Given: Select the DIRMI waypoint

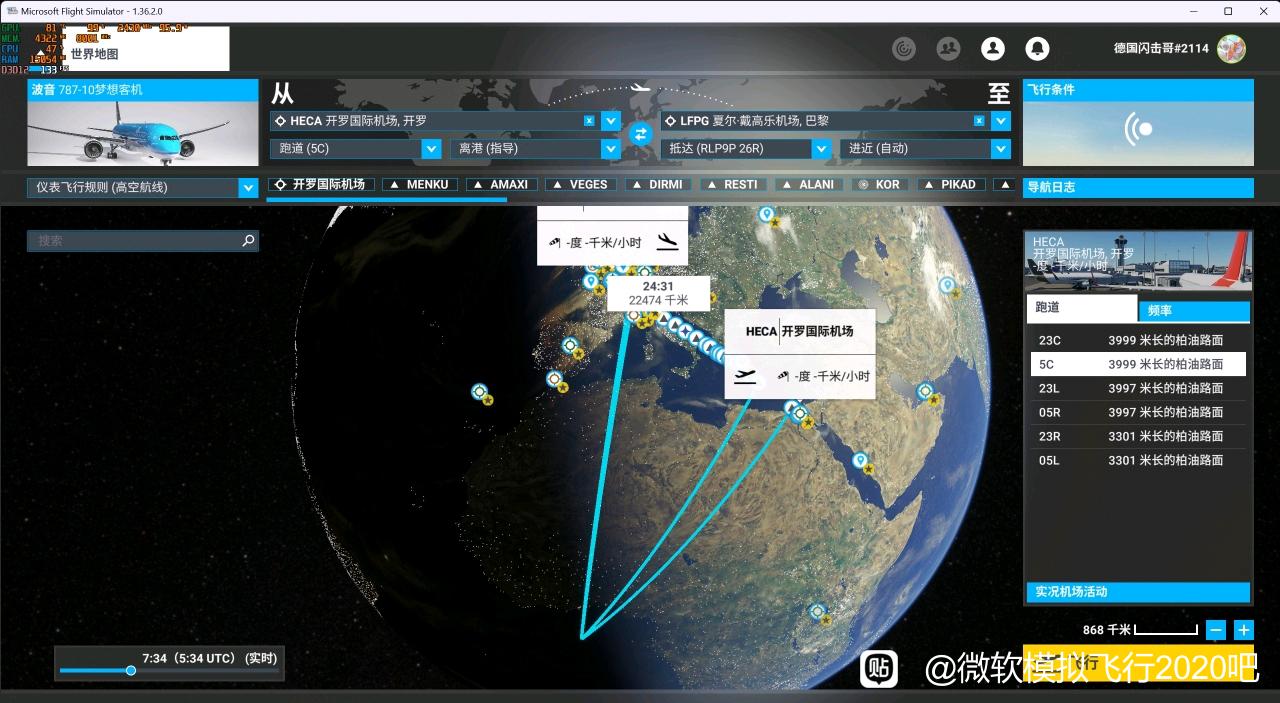Looking at the screenshot, I should [658, 185].
